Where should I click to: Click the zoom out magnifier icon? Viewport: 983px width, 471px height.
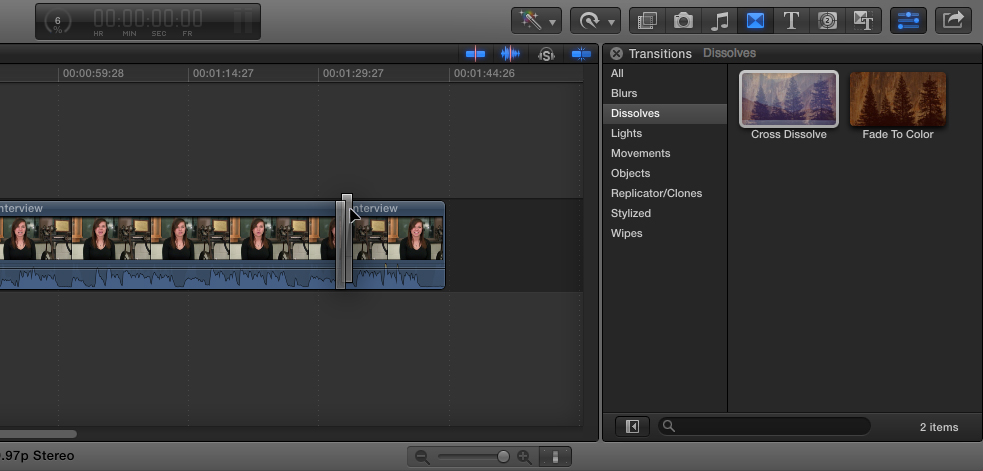click(x=422, y=457)
